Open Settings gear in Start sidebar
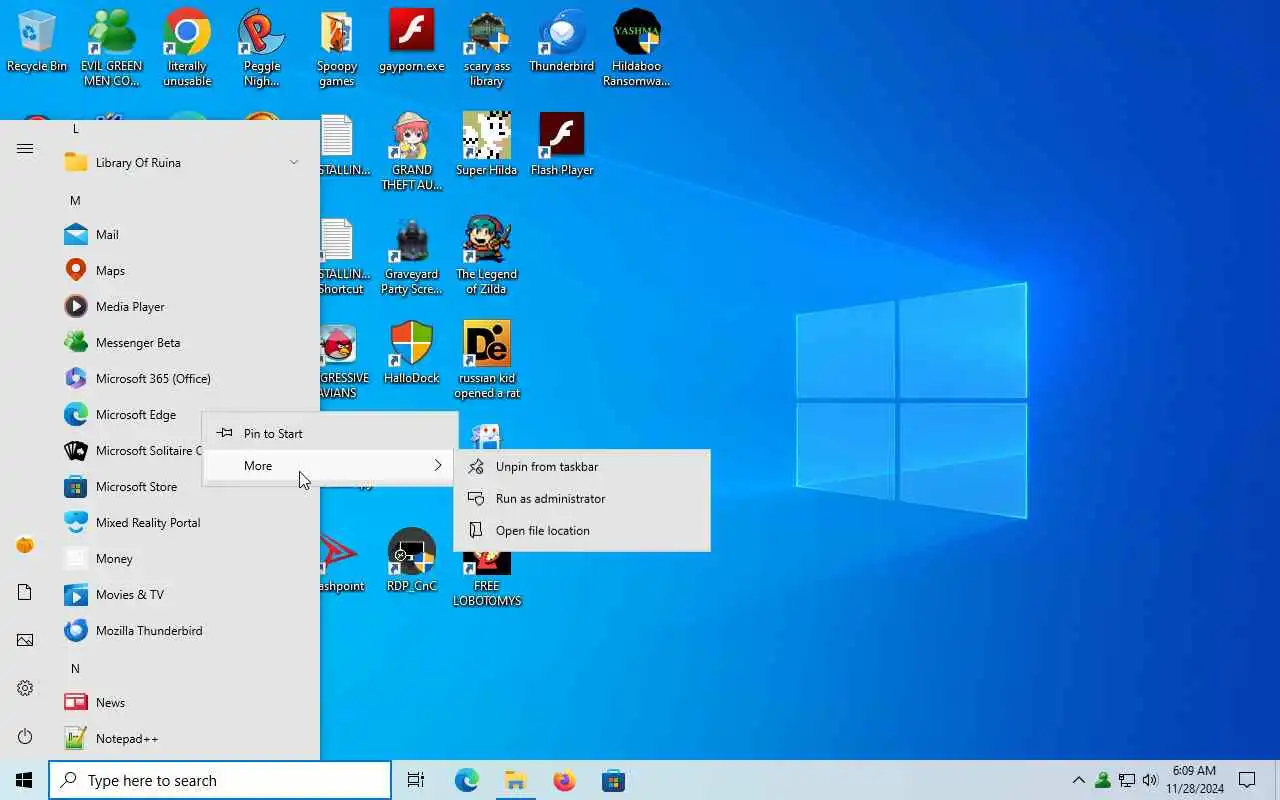The image size is (1280, 800). [x=25, y=688]
